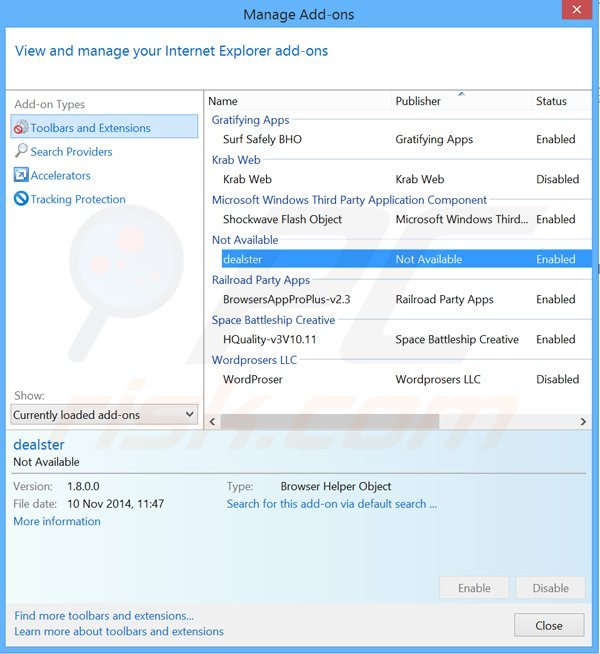The height and width of the screenshot is (654, 600).
Task: Select the Krab Web group header
Action: click(236, 160)
